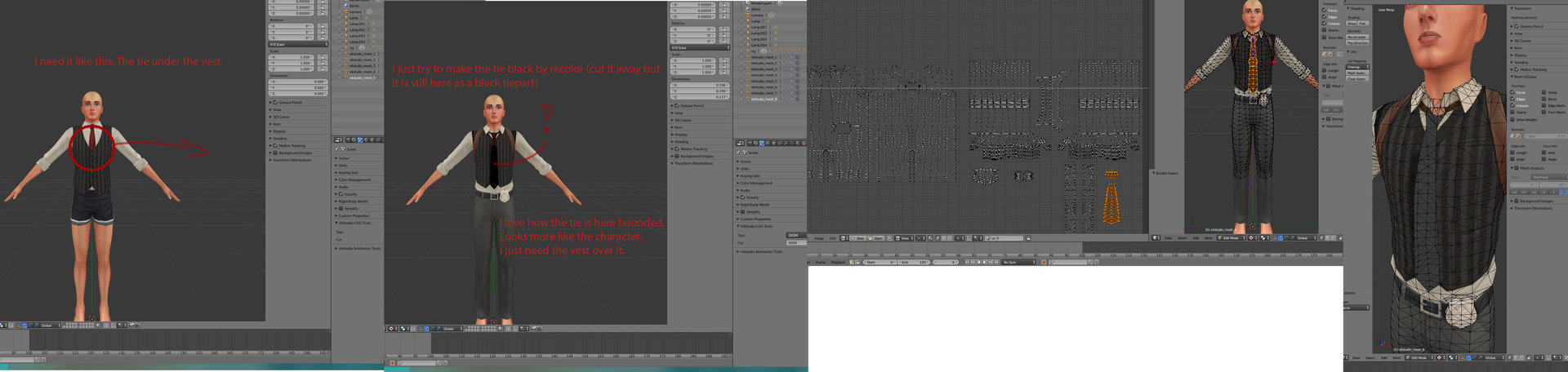Image resolution: width=1568 pixels, height=372 pixels.
Task: Toggle Motion Tracking checkbox in second screenshot's sidebar
Action: point(677,148)
